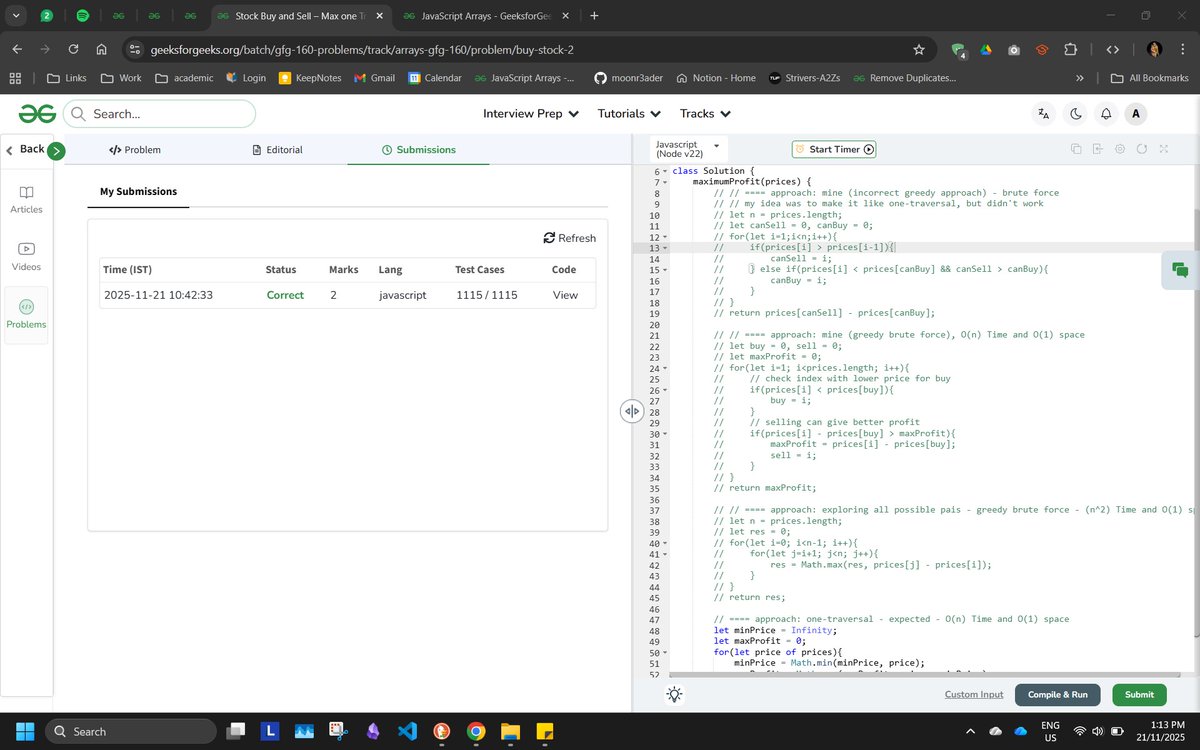Open the Strivers-A2Zs bookmark
This screenshot has height=750, width=1200.
point(805,78)
